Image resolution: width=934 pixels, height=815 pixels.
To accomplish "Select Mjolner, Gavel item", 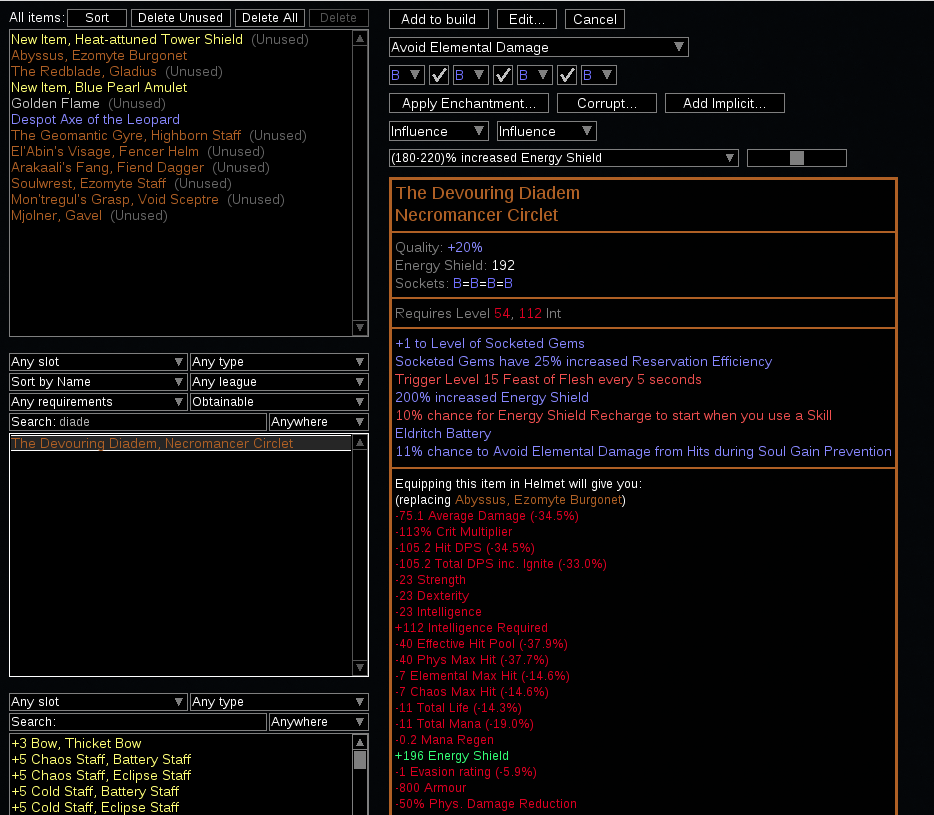I will pyautogui.click(x=181, y=216).
